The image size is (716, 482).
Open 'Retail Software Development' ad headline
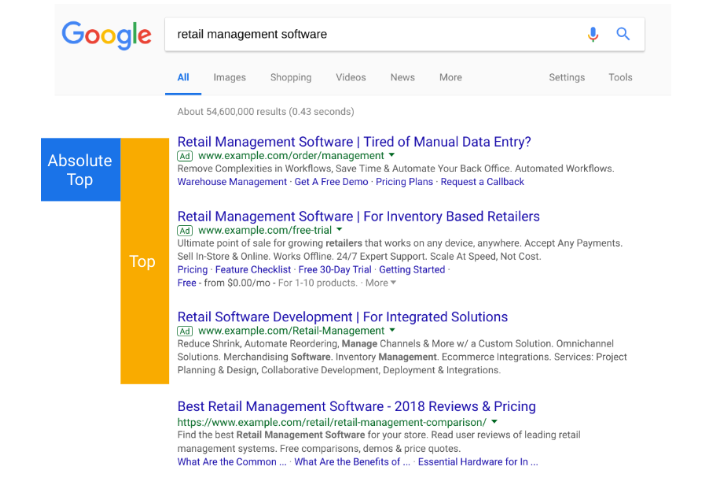tap(342, 317)
